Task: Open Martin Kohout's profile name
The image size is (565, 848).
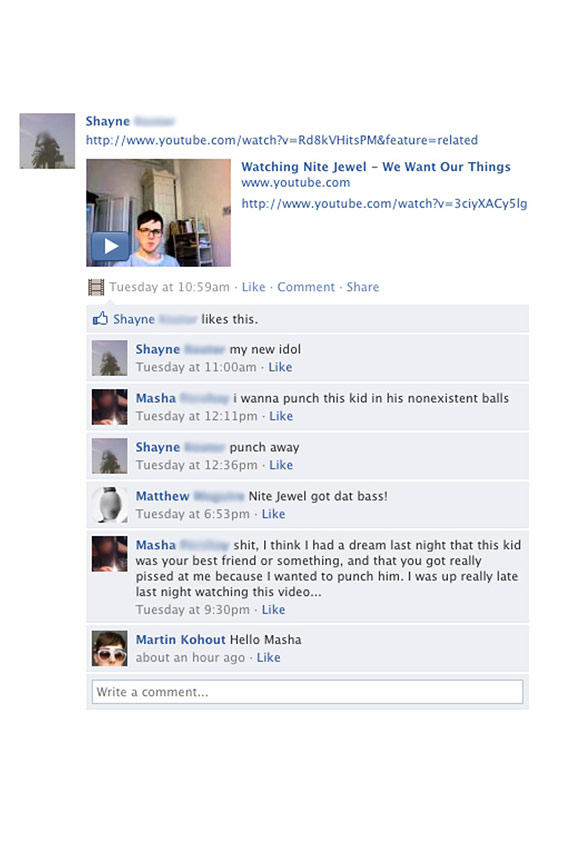Action: pyautogui.click(x=181, y=640)
